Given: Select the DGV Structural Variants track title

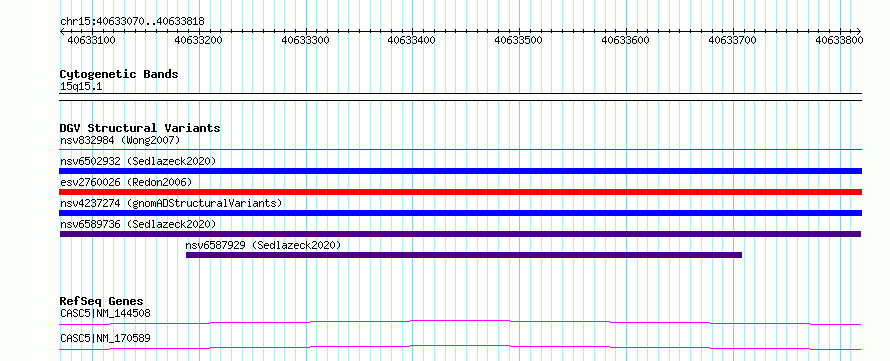Looking at the screenshot, I should point(140,128).
